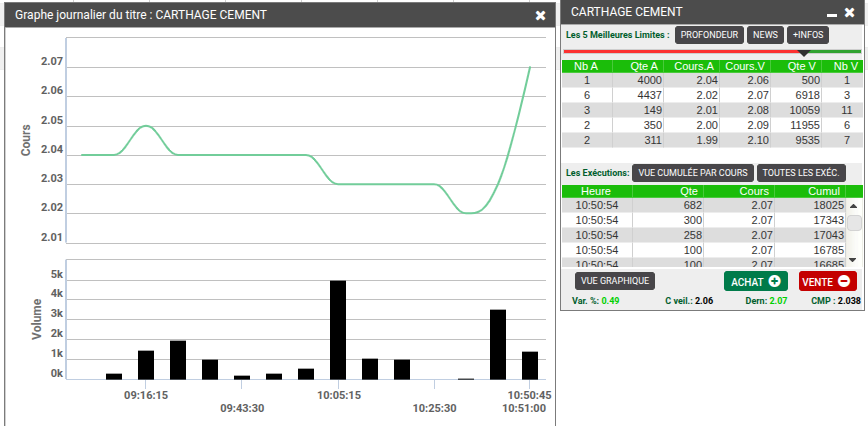This screenshot has height=426, width=868.
Task: Close the CARTHAGE CEMENT order panel
Action: coord(849,13)
